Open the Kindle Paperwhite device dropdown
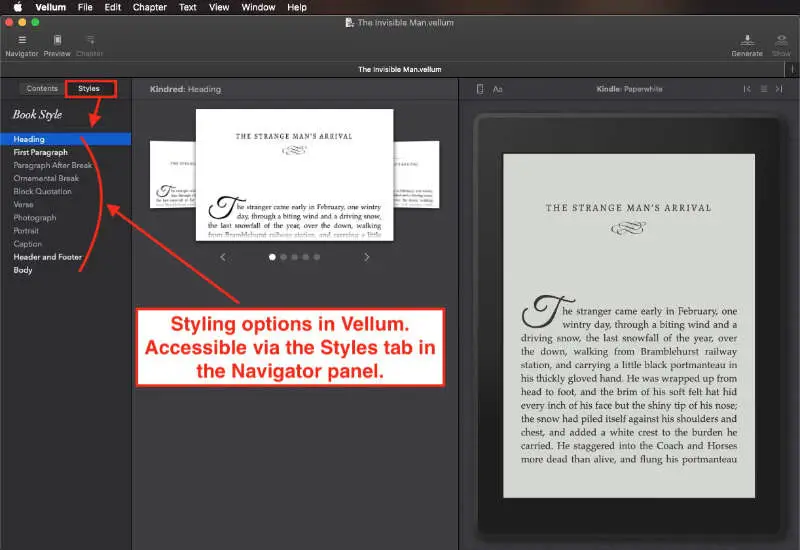This screenshot has width=800, height=550. pyautogui.click(x=629, y=89)
